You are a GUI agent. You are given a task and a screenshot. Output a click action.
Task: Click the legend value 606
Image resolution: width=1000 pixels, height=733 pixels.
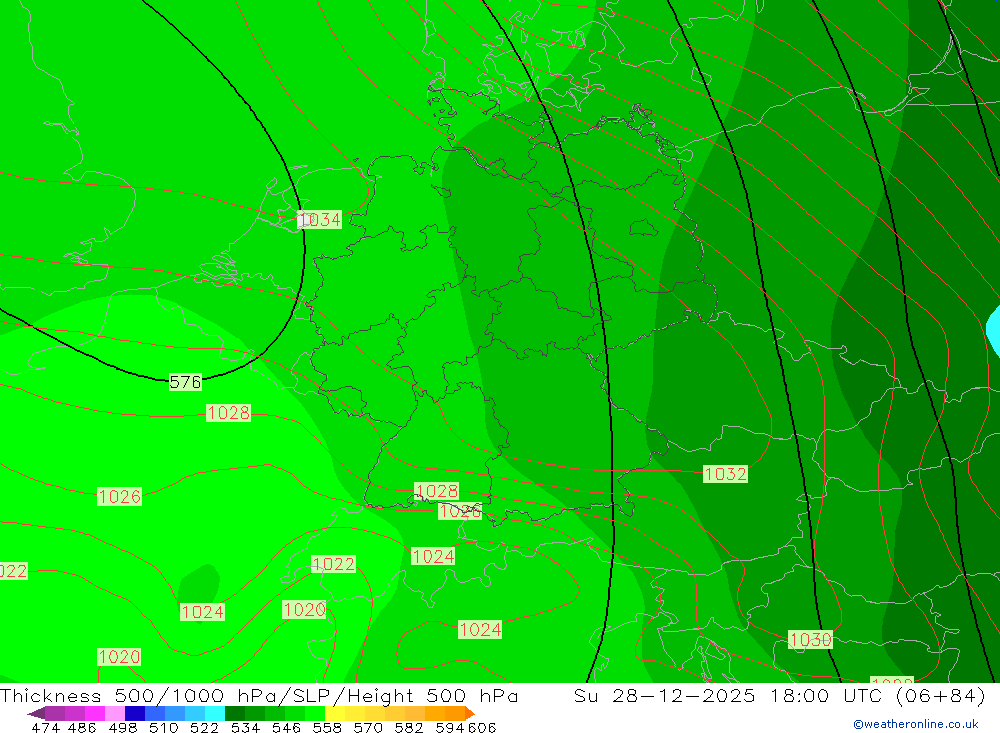[482, 727]
